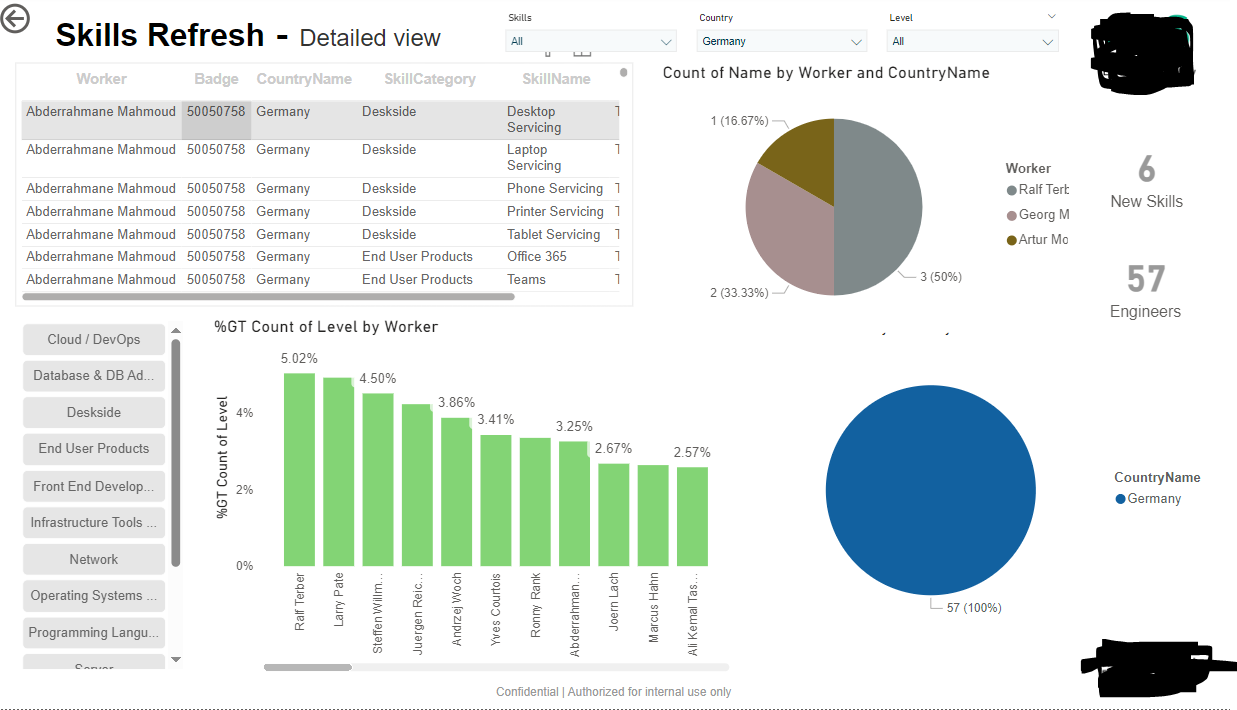Select the Phone Servicing table cell

[555, 188]
